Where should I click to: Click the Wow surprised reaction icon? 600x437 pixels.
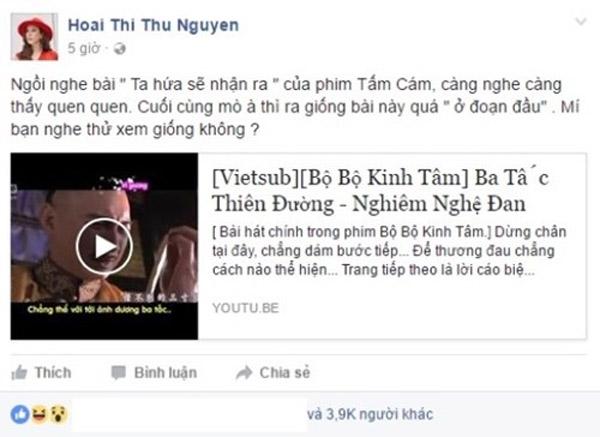59,414
